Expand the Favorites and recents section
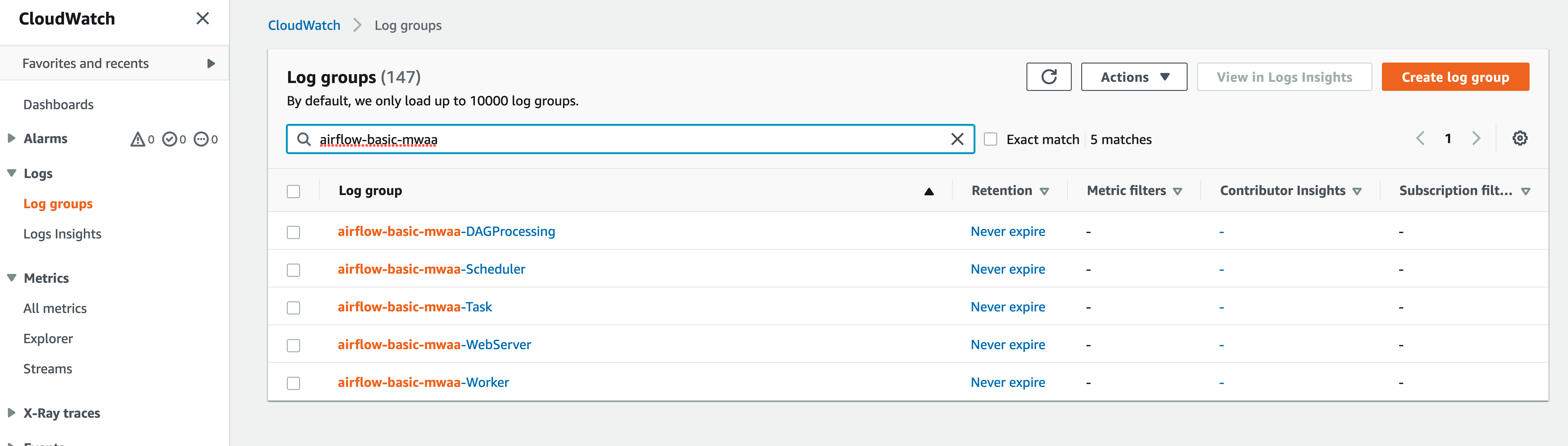Image resolution: width=1568 pixels, height=446 pixels. pos(211,63)
